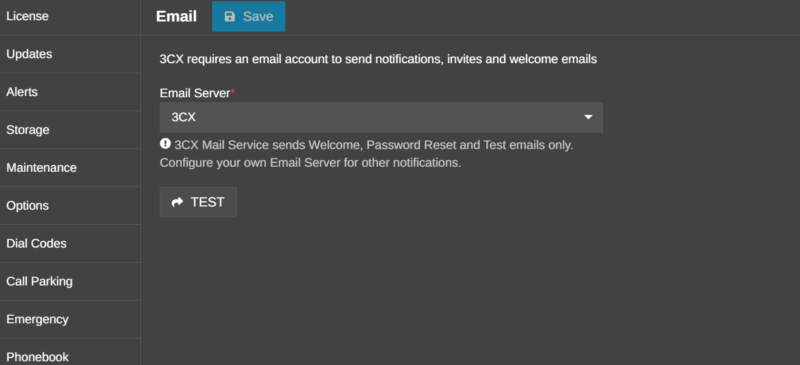Open the Call Parking settings
The width and height of the screenshot is (800, 365).
coord(70,281)
